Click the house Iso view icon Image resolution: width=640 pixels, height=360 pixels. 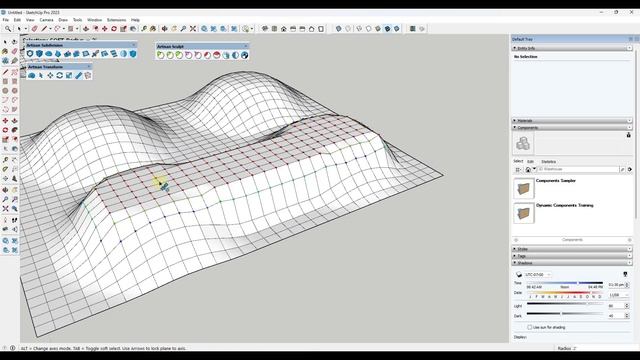(x=283, y=29)
